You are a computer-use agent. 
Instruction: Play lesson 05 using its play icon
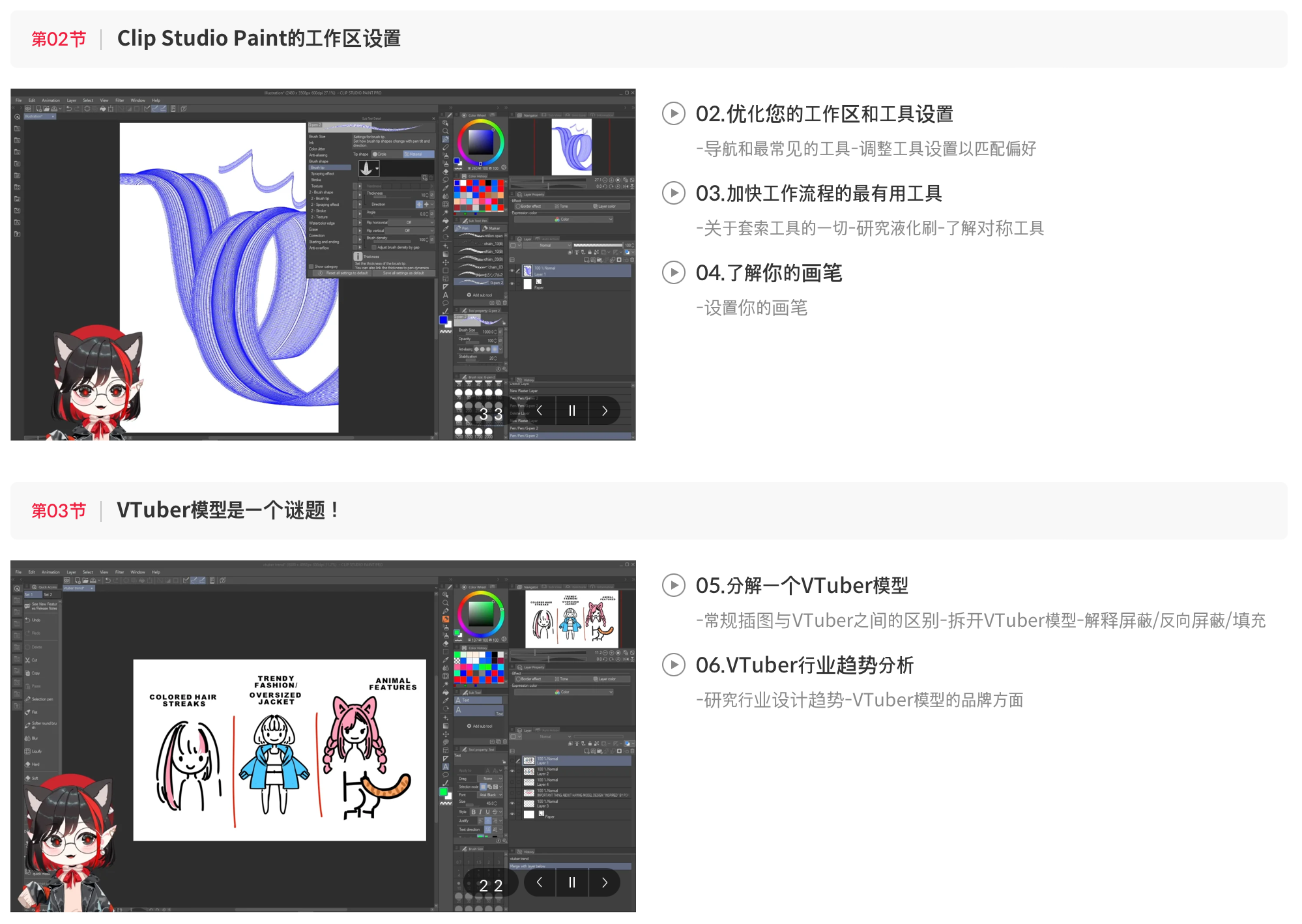tap(673, 585)
